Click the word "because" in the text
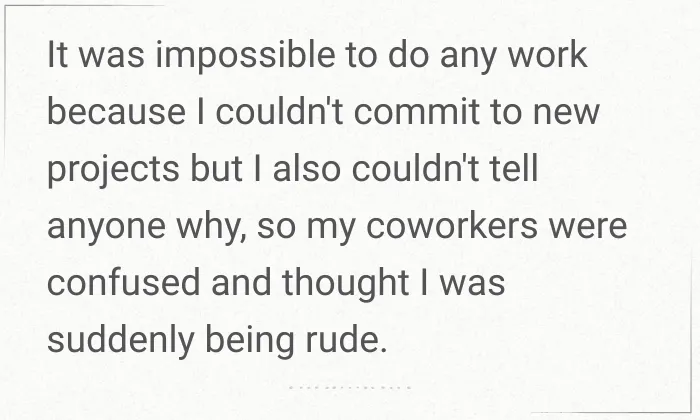This screenshot has height=420, width=700. [117, 111]
